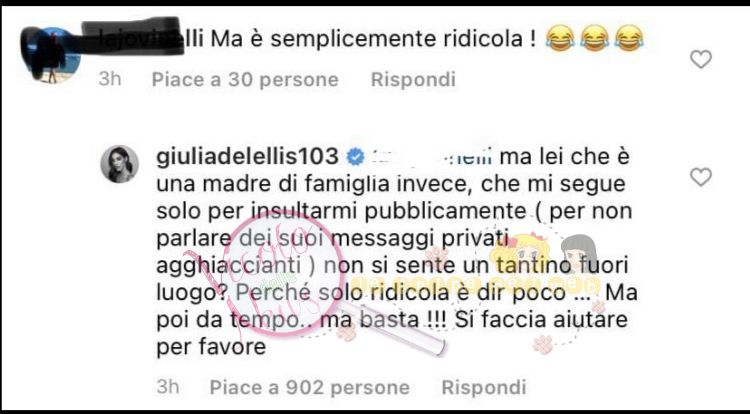Click the last laughing-crying emoji in the comment
This screenshot has height=414, width=750.
[629, 38]
